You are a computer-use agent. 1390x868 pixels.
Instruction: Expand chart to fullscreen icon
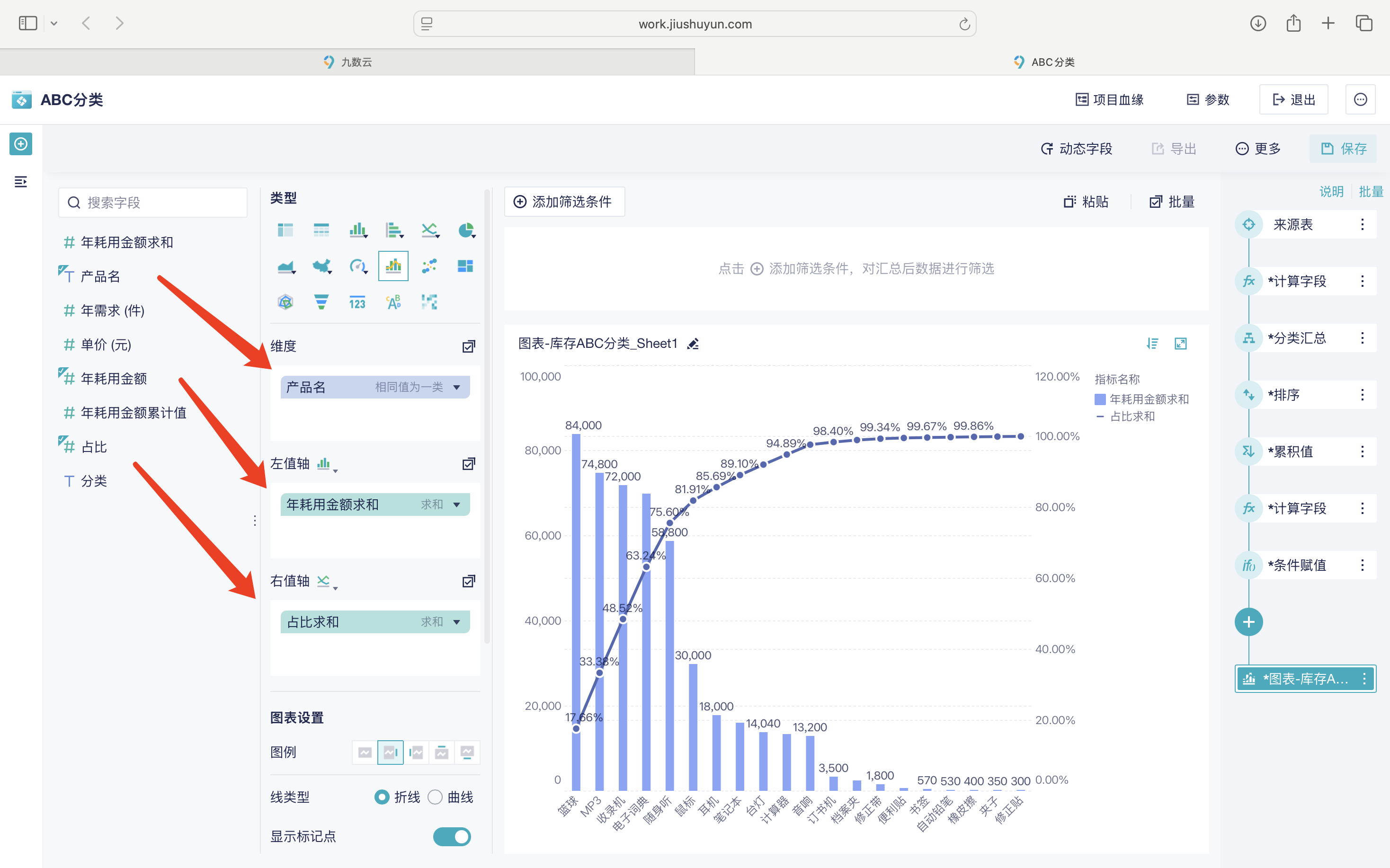(1180, 343)
